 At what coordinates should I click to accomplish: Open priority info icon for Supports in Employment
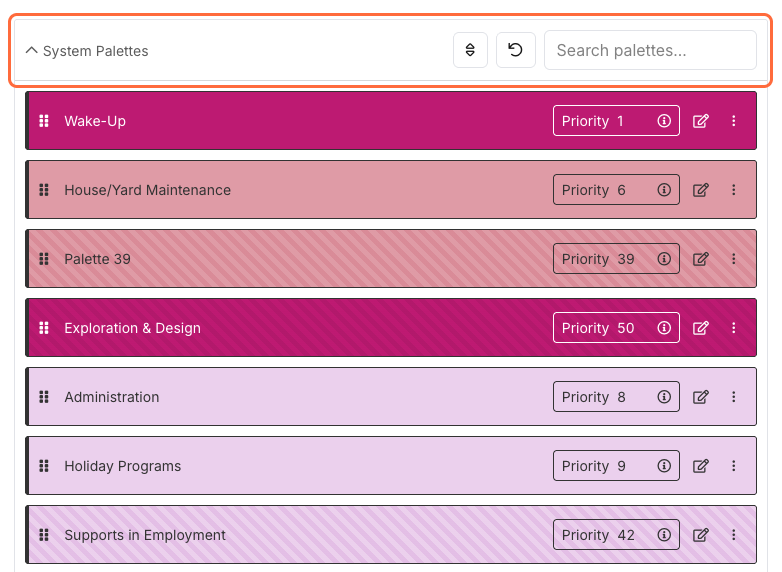[x=664, y=535]
